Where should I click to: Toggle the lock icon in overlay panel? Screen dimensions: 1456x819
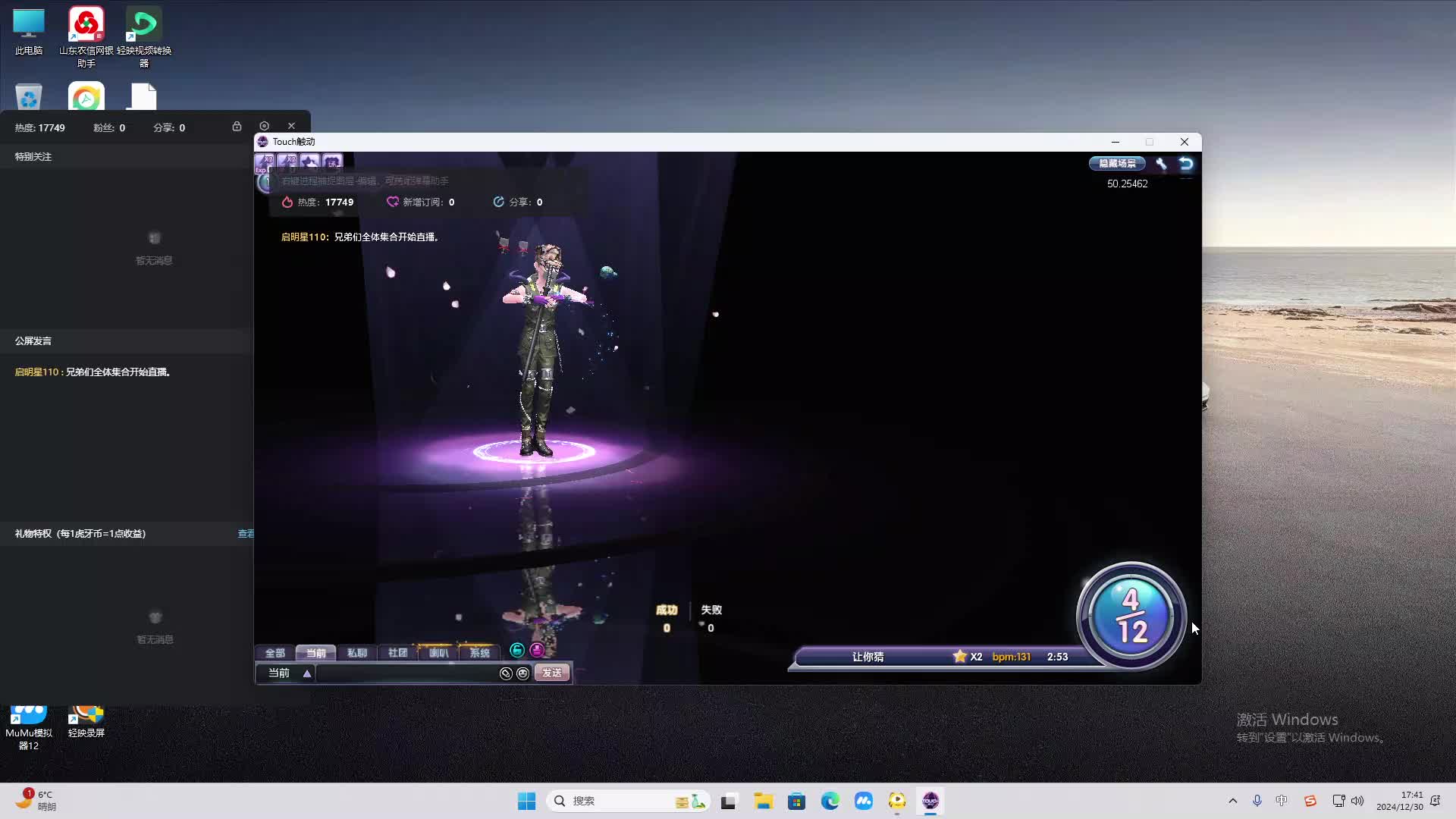(237, 127)
